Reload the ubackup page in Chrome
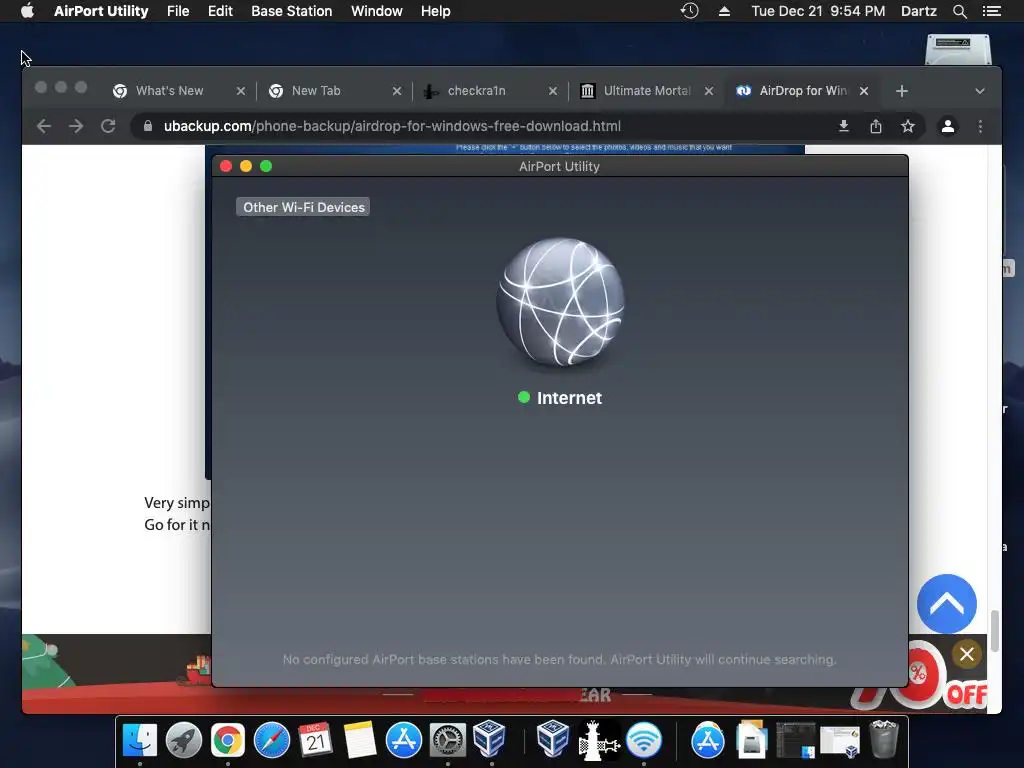This screenshot has height=768, width=1024. click(x=108, y=126)
